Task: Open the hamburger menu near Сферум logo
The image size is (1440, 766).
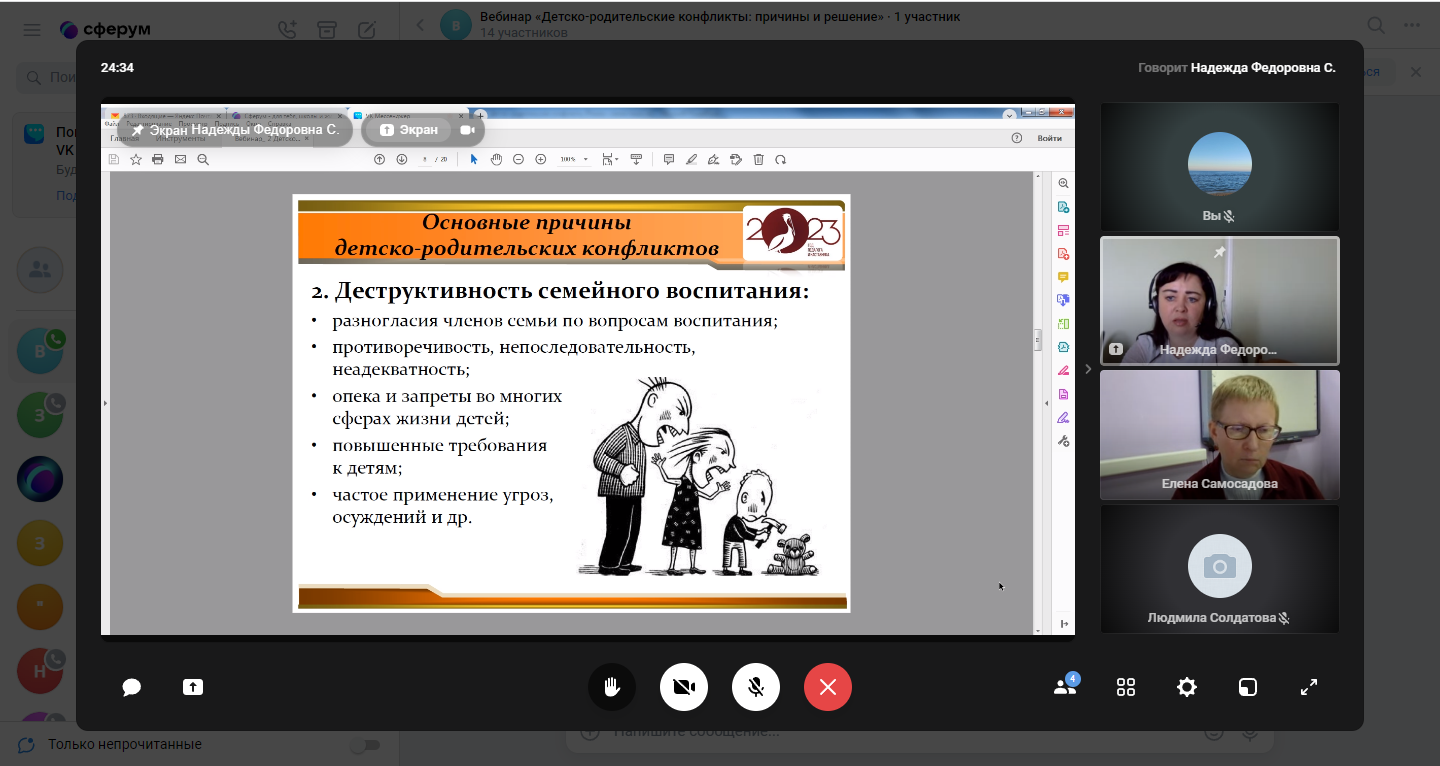Action: (32, 30)
